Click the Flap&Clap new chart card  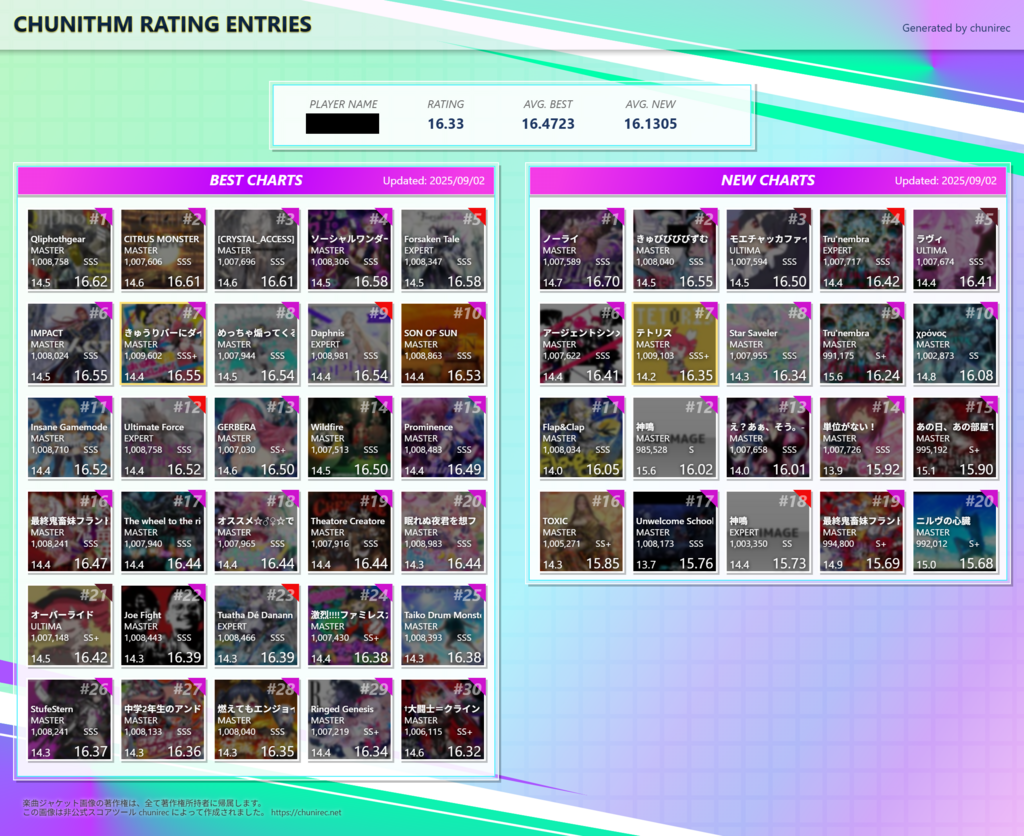click(581, 437)
